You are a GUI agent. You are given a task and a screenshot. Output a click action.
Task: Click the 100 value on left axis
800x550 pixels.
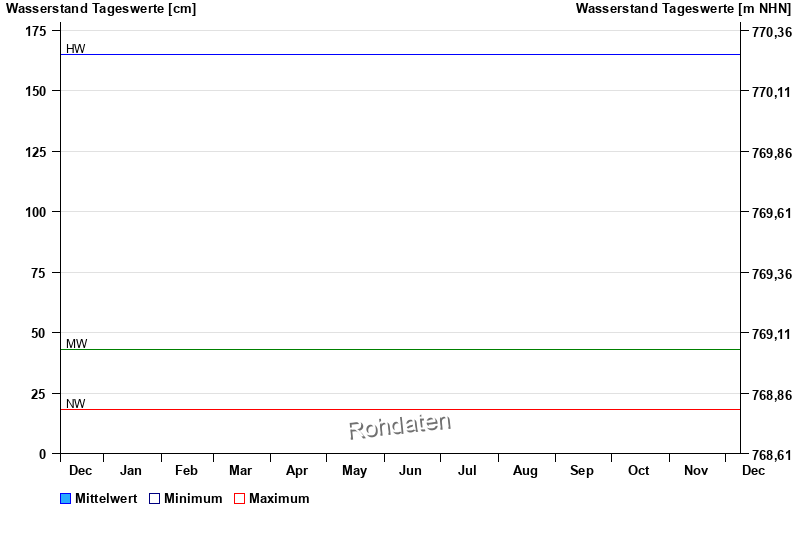click(x=36, y=212)
